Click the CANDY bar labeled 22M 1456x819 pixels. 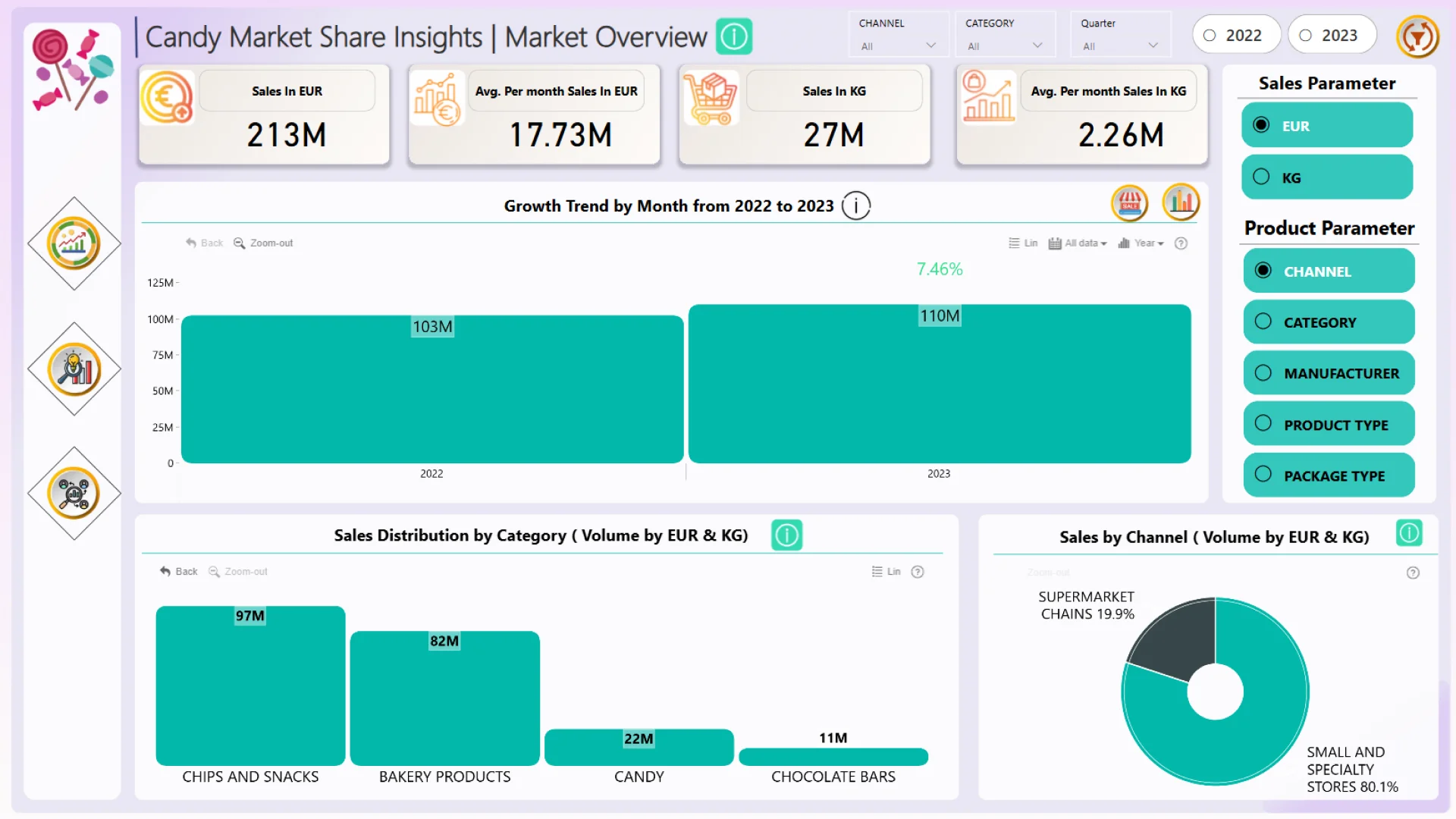(639, 748)
